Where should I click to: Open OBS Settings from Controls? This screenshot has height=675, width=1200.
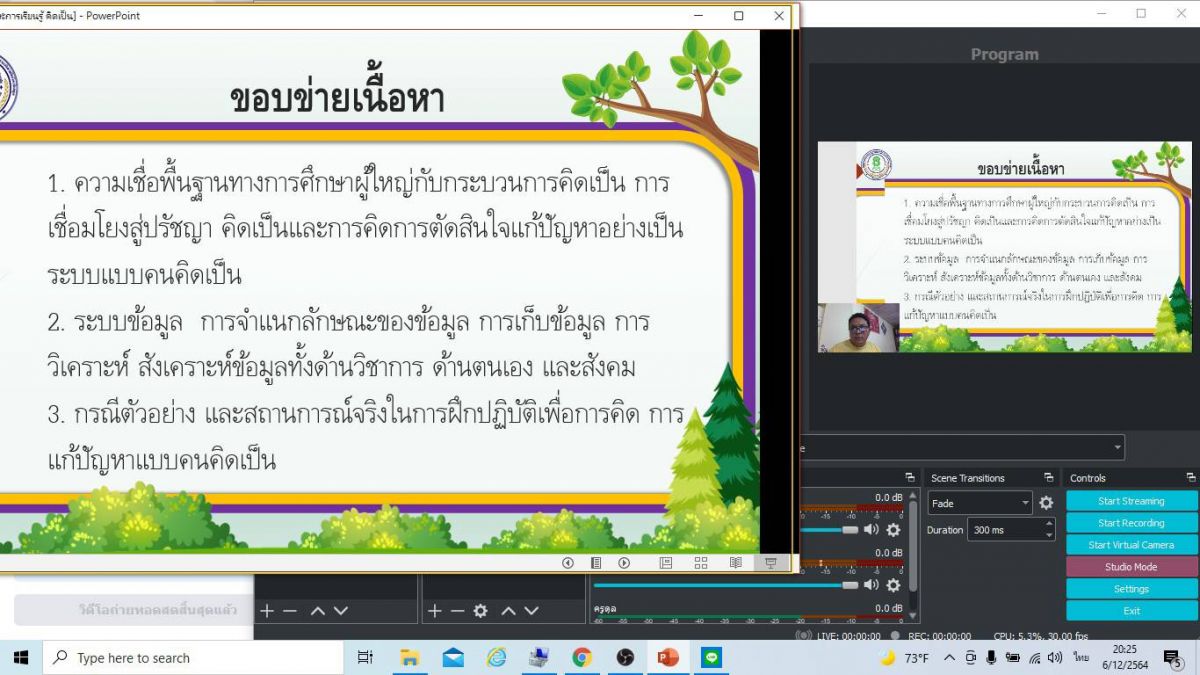1131,589
